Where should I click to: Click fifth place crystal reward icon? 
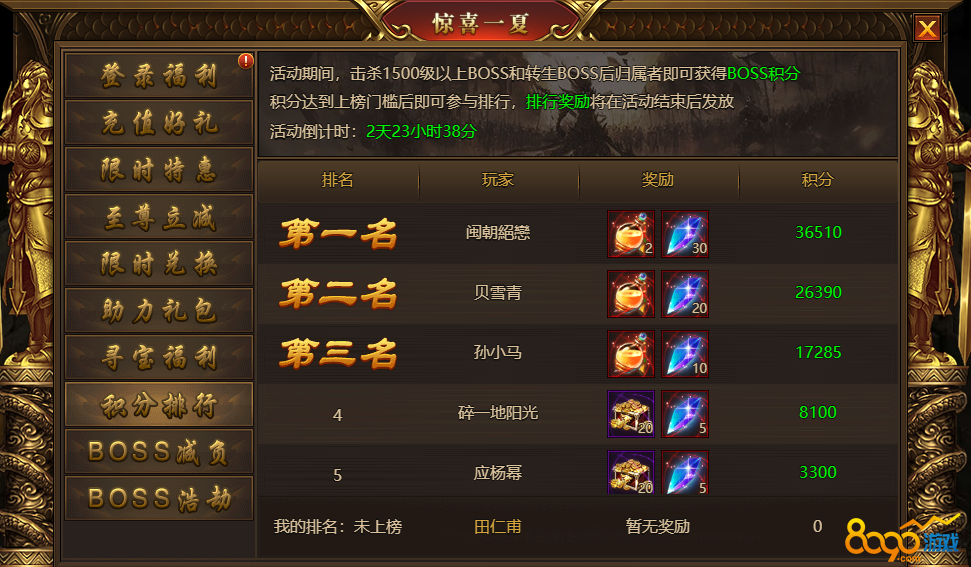[684, 472]
